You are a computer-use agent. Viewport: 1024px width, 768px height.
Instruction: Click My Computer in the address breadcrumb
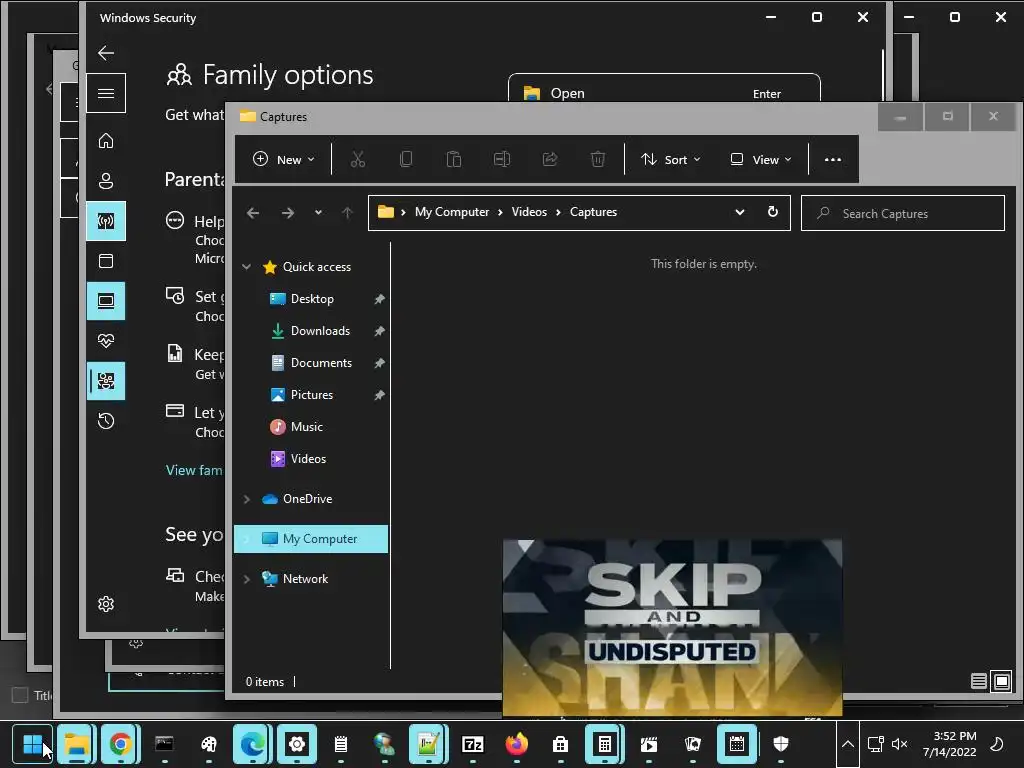[452, 212]
